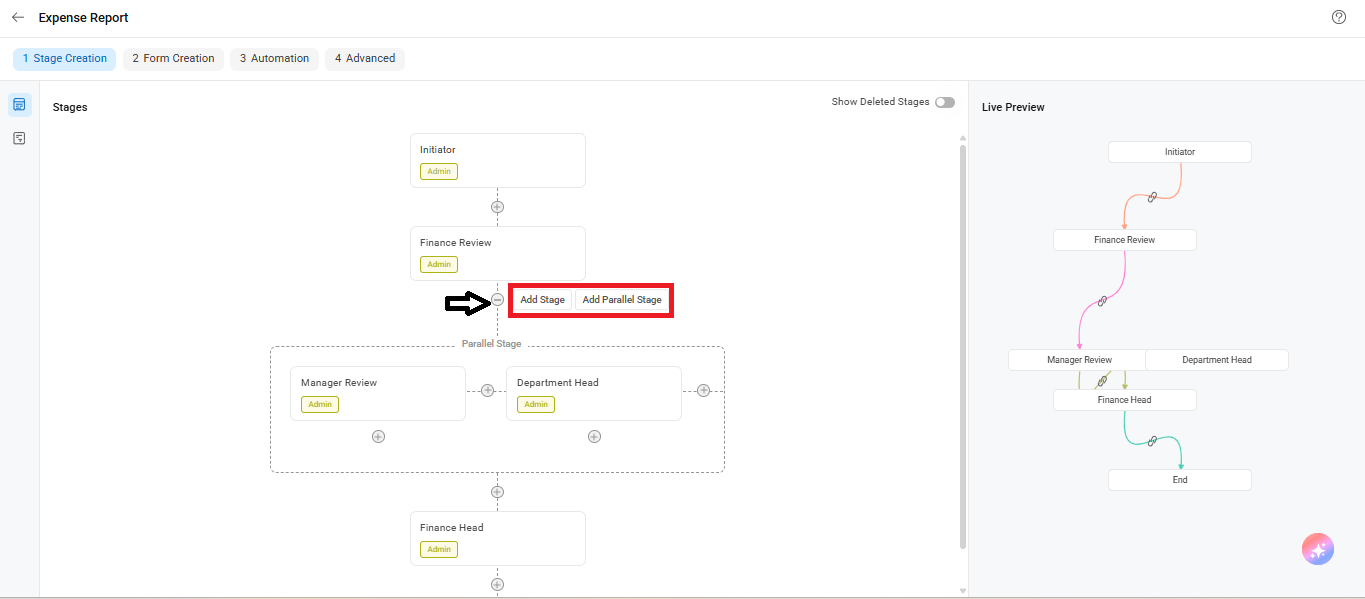Select the Finance Review stage card

pos(497,253)
